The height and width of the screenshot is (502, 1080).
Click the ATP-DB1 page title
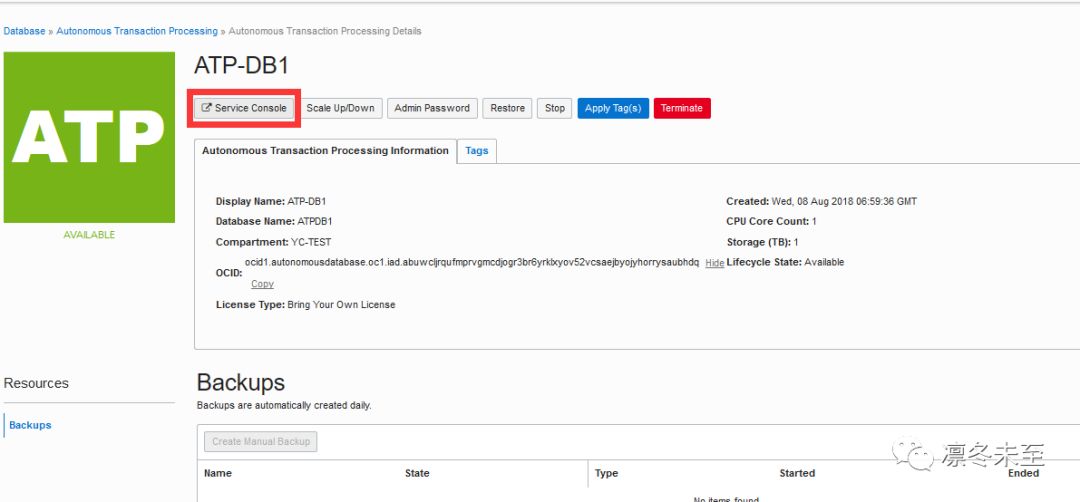click(x=242, y=65)
